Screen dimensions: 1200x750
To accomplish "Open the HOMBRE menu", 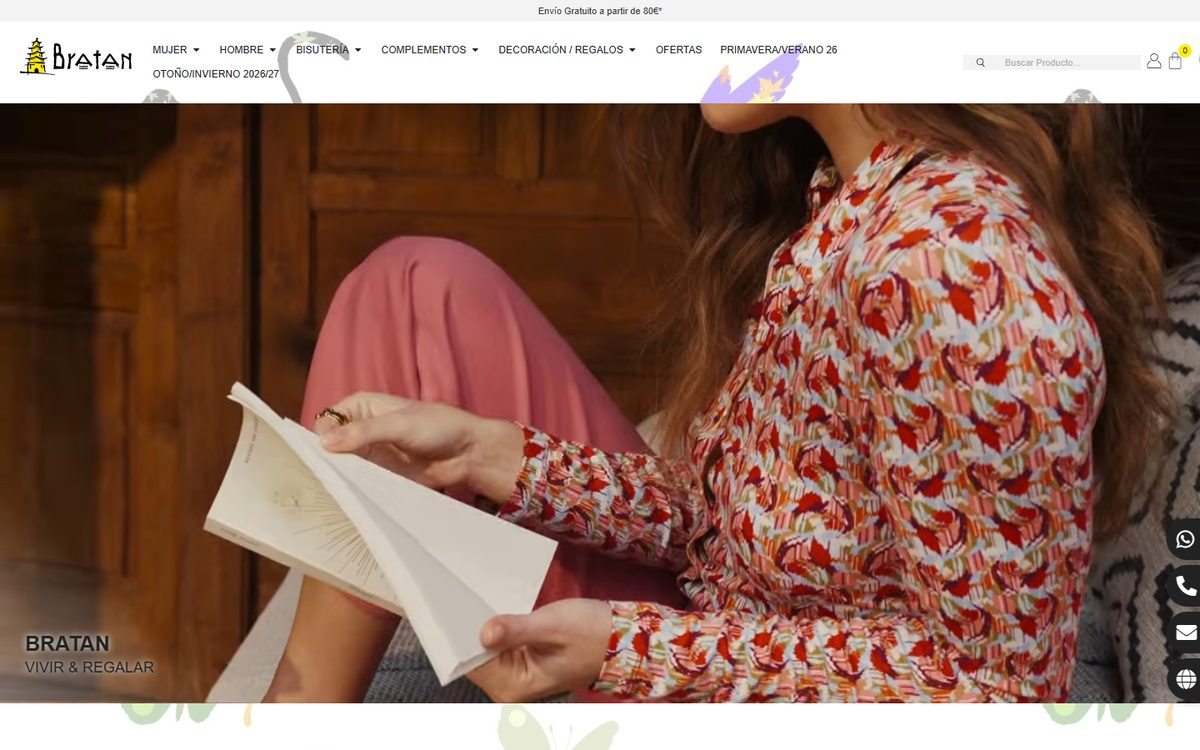I will click(242, 50).
